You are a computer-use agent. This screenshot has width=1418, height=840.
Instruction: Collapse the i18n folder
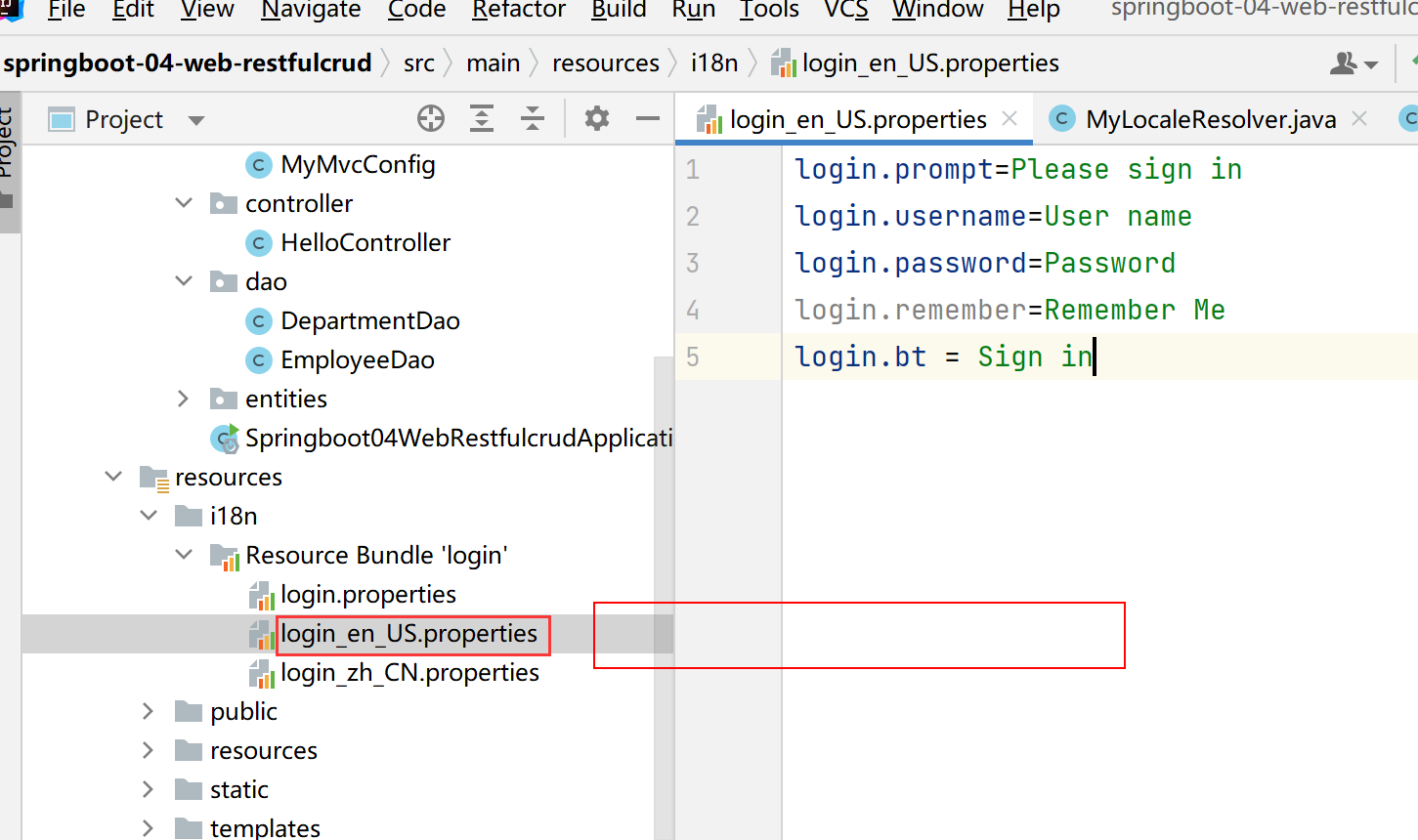coord(149,516)
